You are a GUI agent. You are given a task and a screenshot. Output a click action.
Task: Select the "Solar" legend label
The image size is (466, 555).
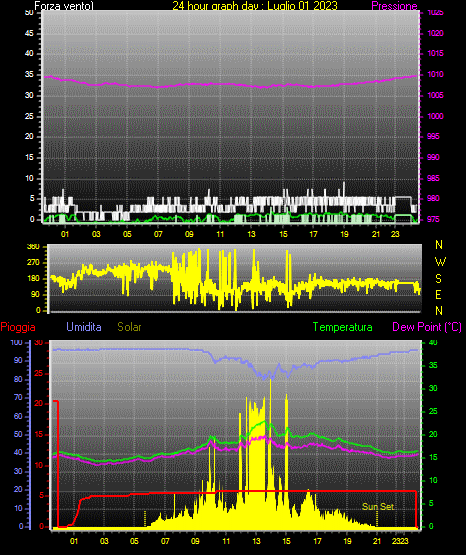129,327
